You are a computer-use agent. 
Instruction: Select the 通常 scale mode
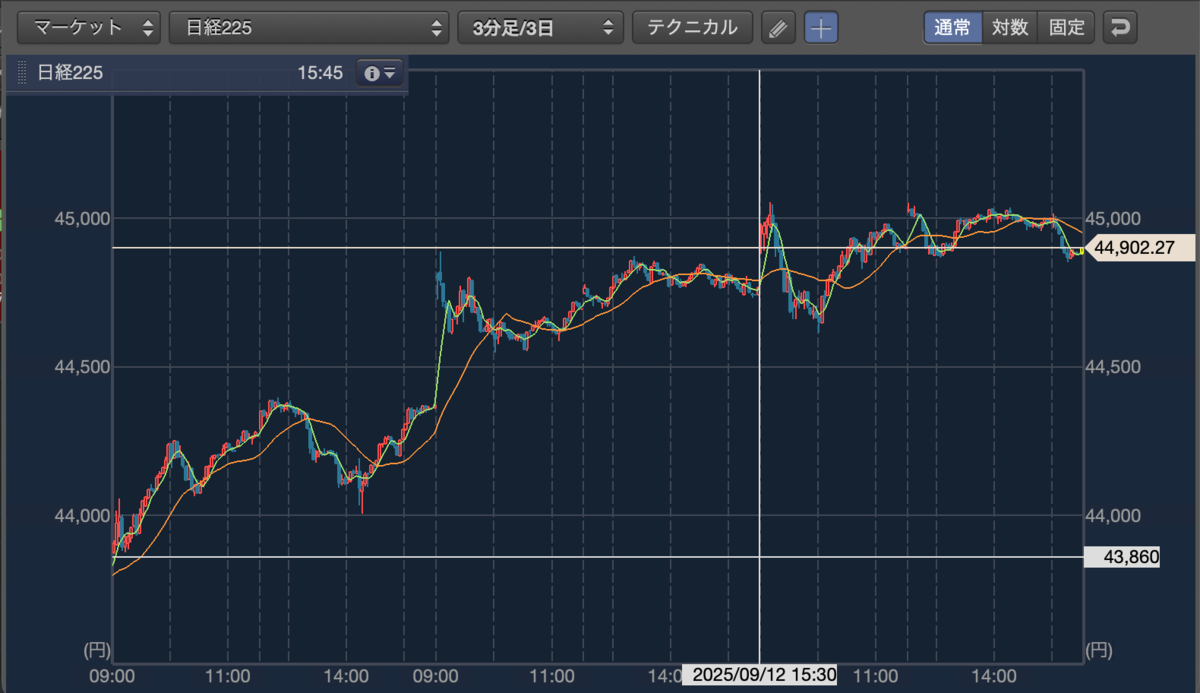tap(952, 27)
